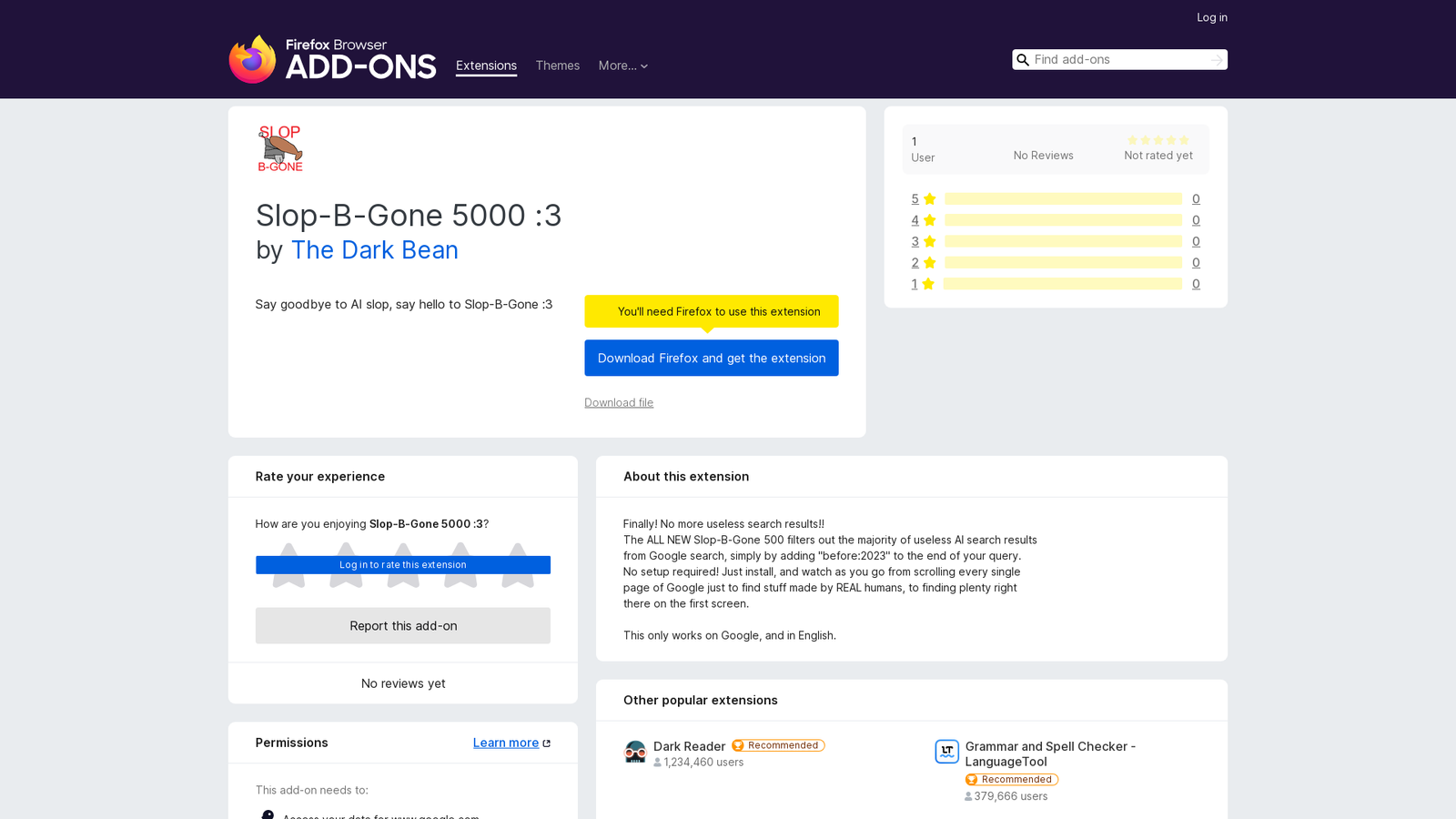Filter reviews by 3 stars
The width and height of the screenshot is (1456, 819).
click(924, 241)
